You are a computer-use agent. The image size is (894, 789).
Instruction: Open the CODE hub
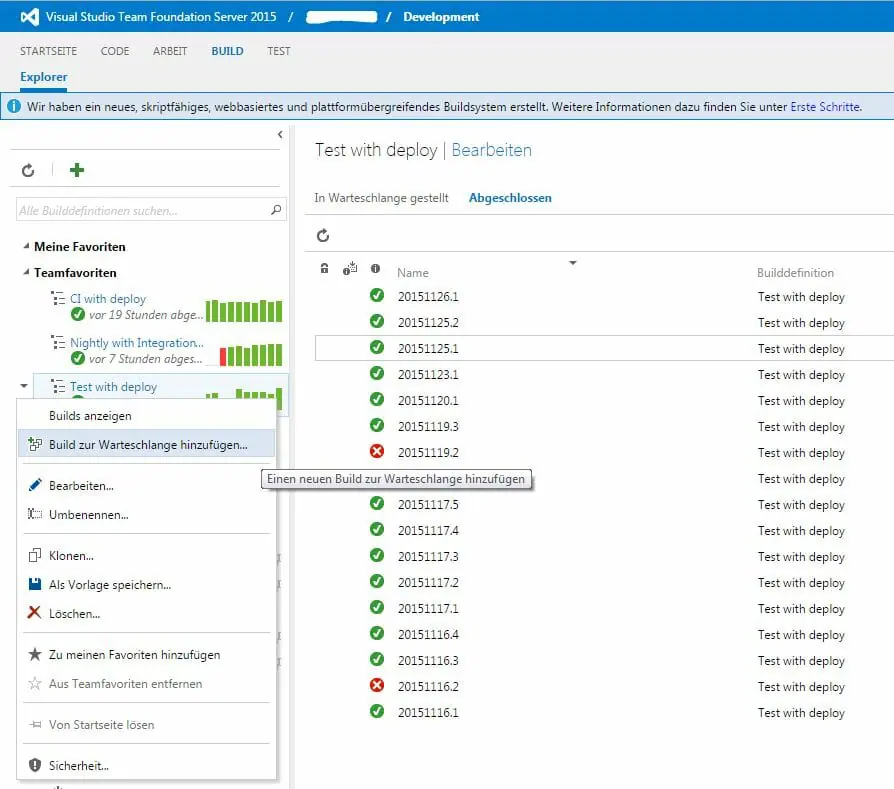[x=115, y=51]
